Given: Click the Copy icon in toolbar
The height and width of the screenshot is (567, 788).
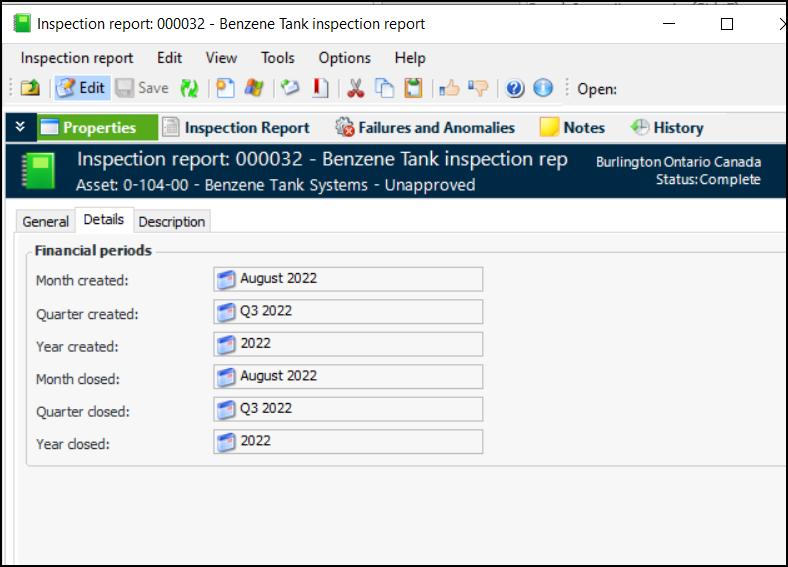Looking at the screenshot, I should (x=384, y=88).
